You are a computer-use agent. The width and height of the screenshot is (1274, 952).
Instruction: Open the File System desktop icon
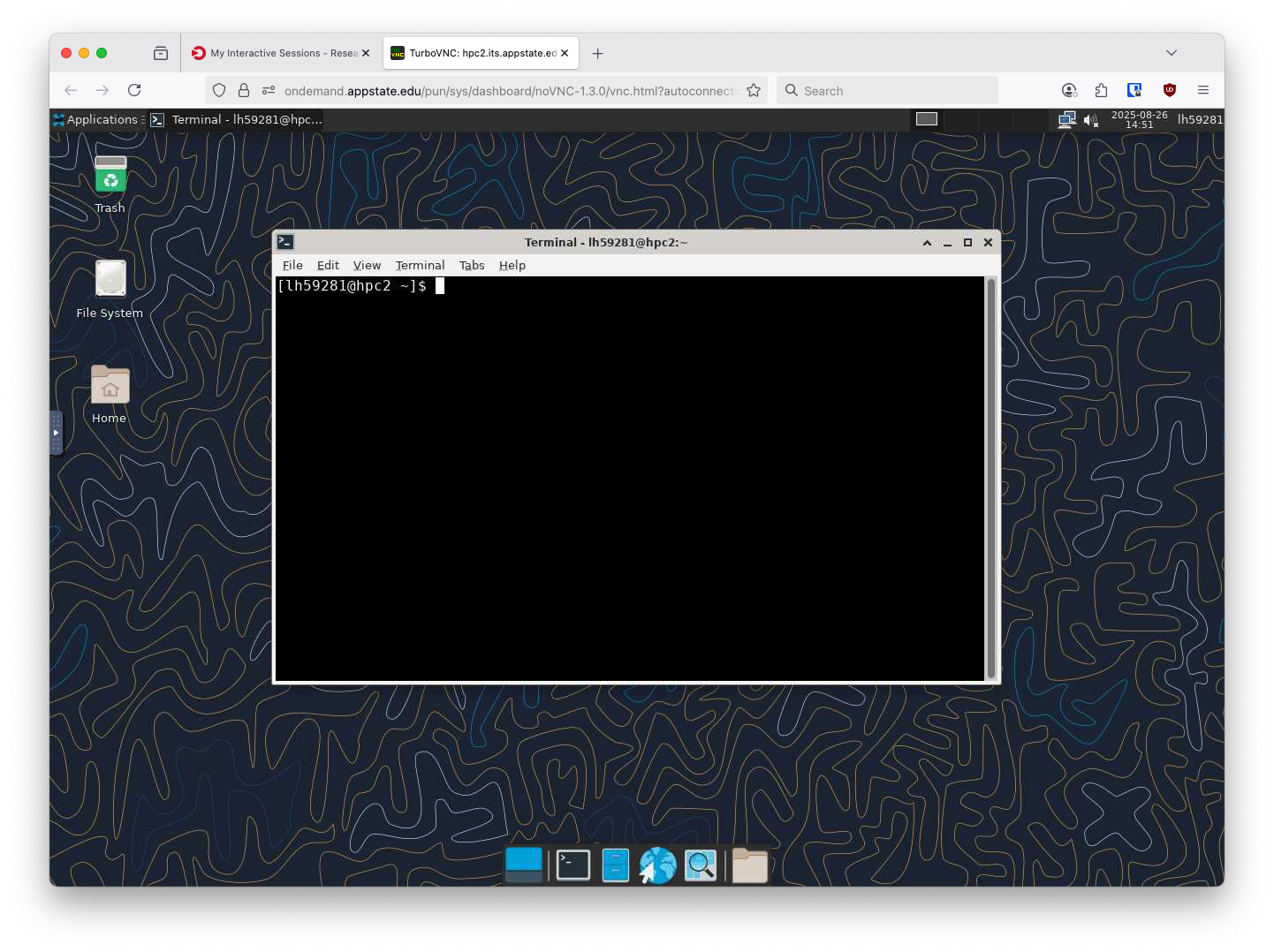click(x=110, y=280)
